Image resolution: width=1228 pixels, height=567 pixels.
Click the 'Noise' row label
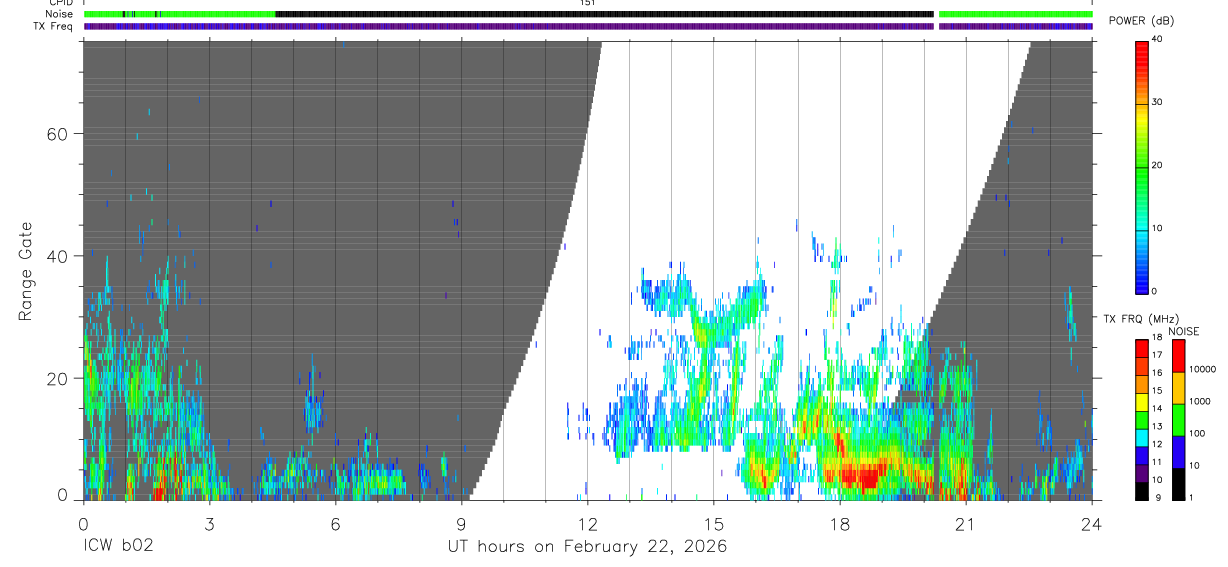[x=59, y=14]
